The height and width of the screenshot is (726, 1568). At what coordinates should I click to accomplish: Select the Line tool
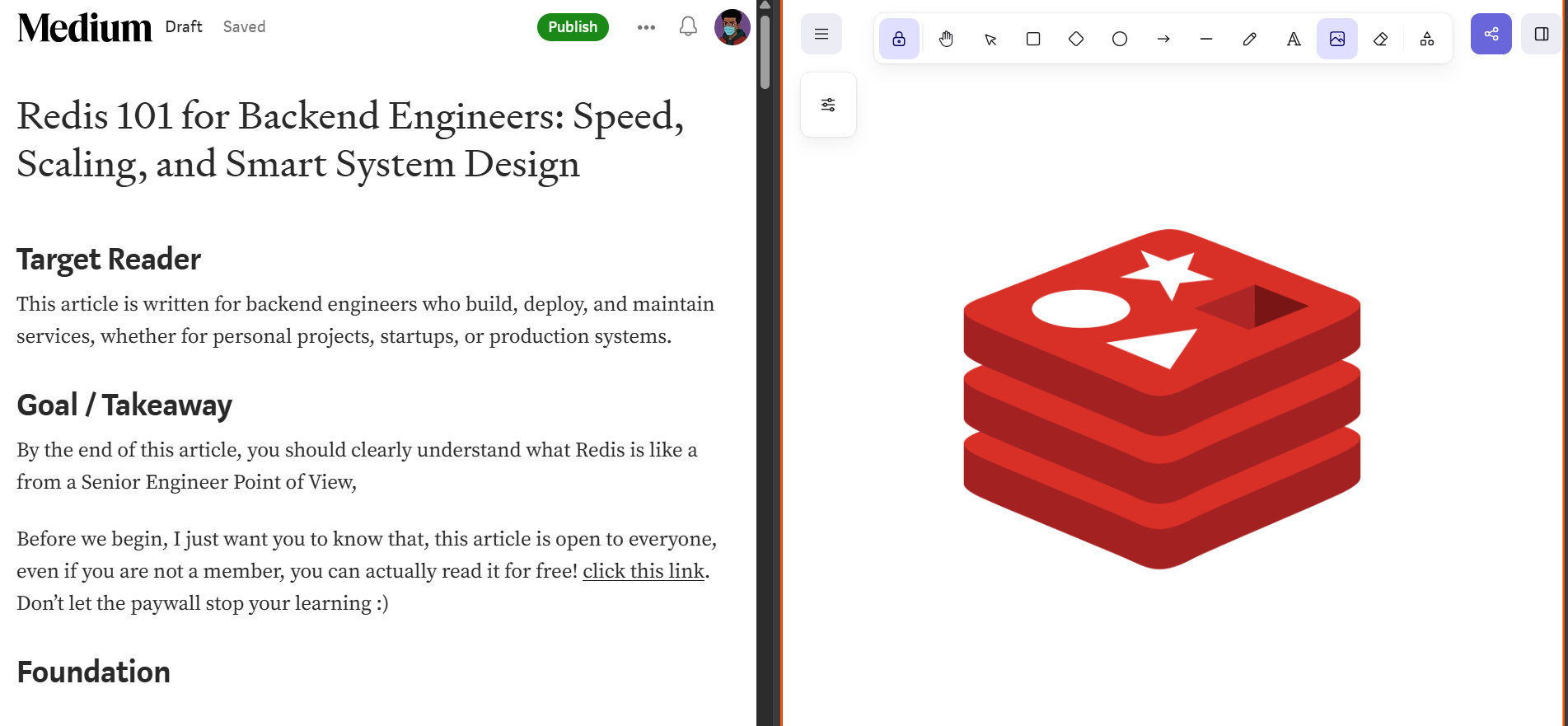[1206, 39]
